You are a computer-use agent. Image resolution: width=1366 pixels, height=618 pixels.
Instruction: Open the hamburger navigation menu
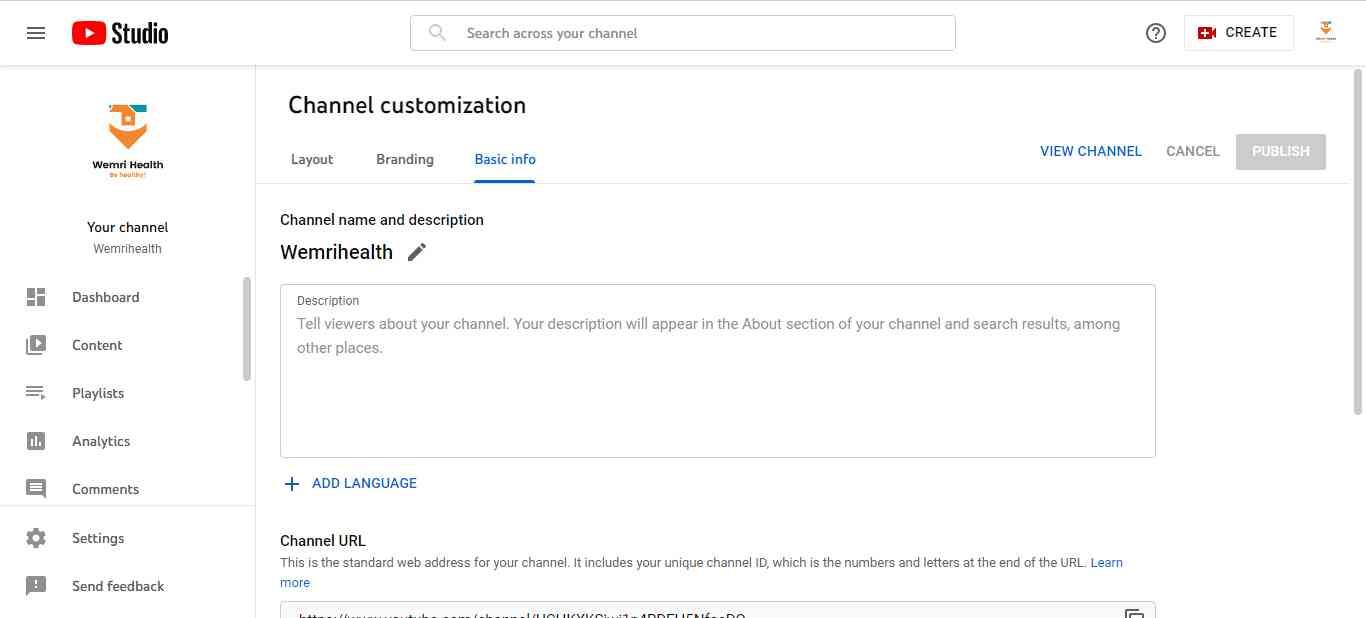click(36, 33)
